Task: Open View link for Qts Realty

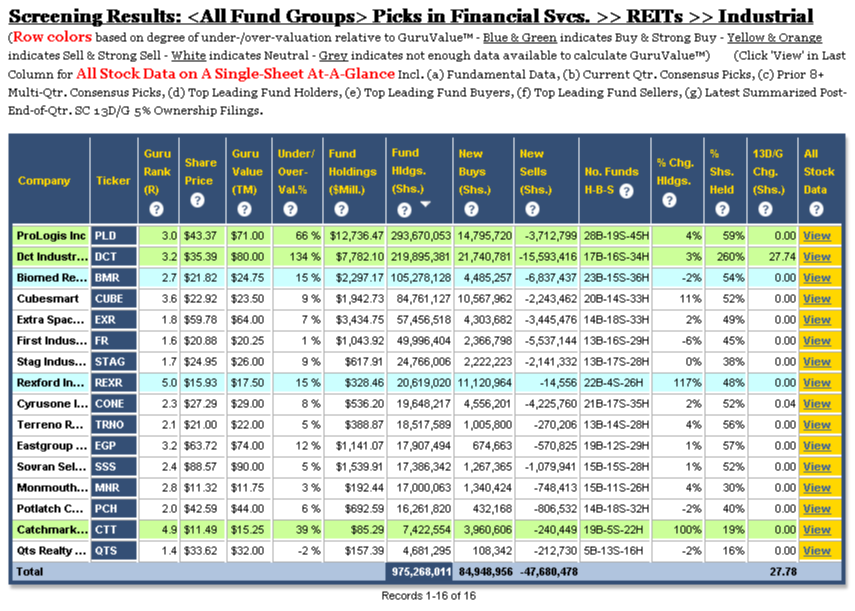Action: click(817, 550)
